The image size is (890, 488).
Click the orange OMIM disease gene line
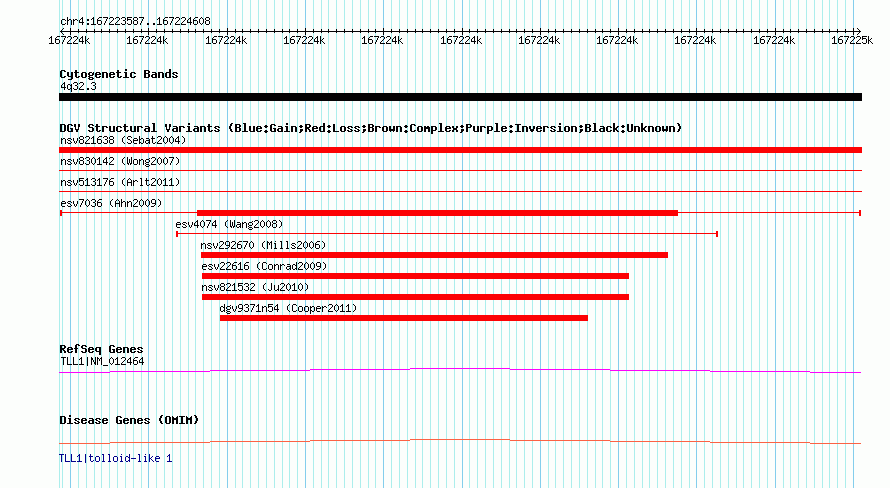tap(460, 441)
